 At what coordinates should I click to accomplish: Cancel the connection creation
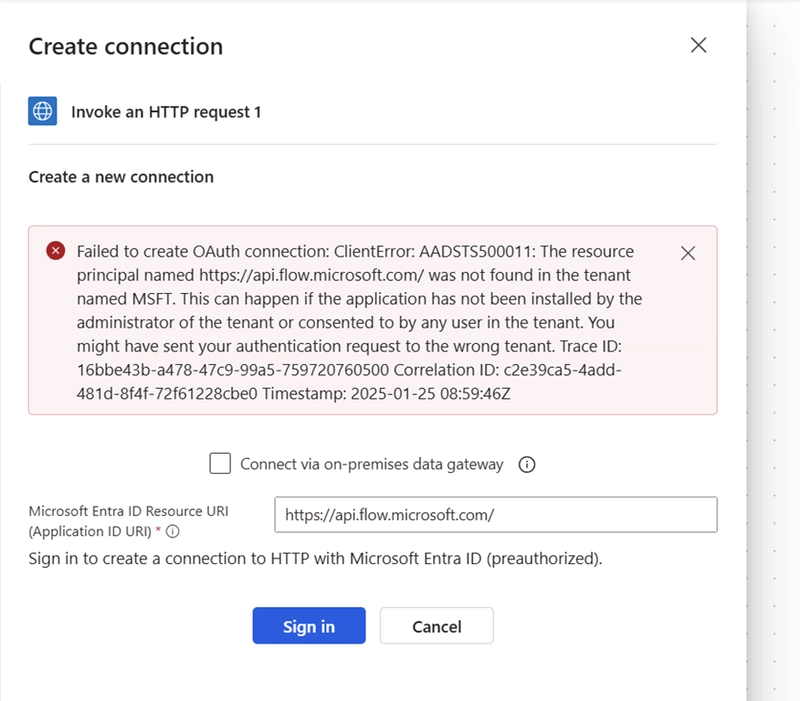pos(437,625)
